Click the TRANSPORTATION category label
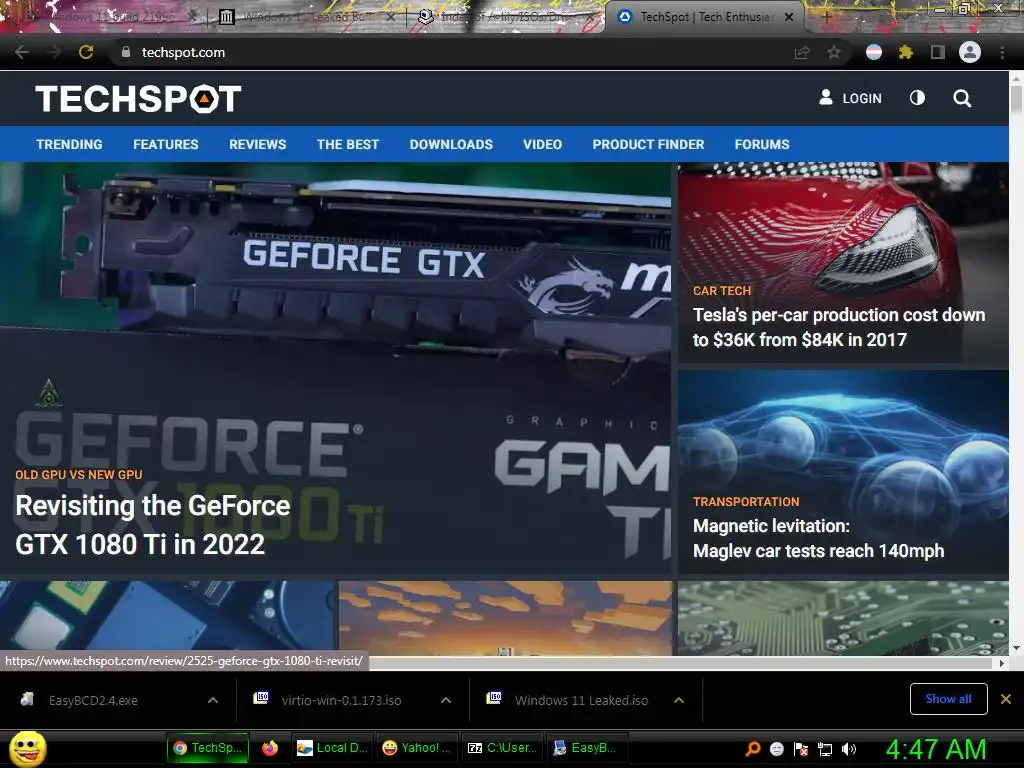 point(746,502)
